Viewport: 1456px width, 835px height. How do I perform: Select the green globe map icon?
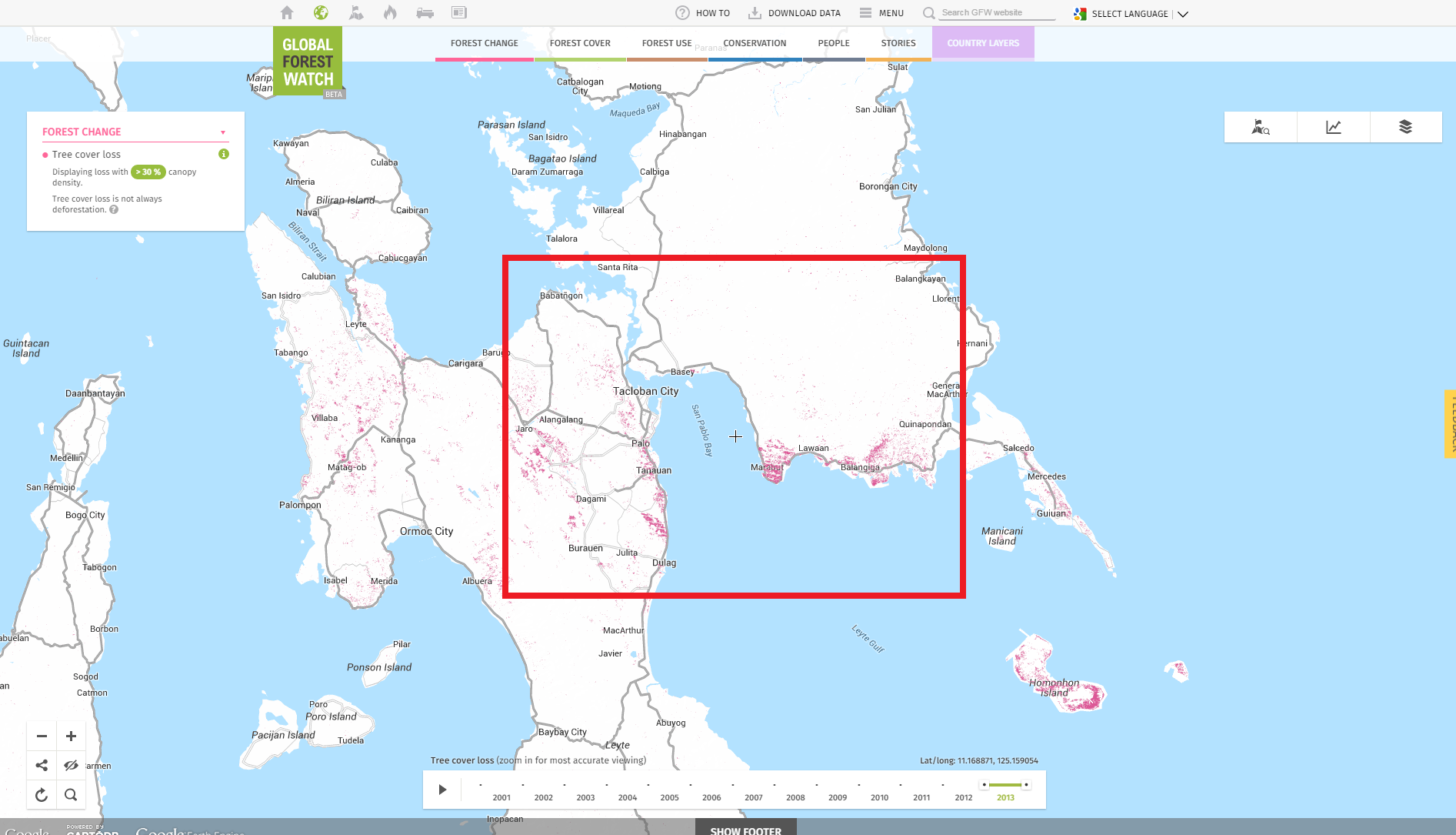[x=321, y=12]
